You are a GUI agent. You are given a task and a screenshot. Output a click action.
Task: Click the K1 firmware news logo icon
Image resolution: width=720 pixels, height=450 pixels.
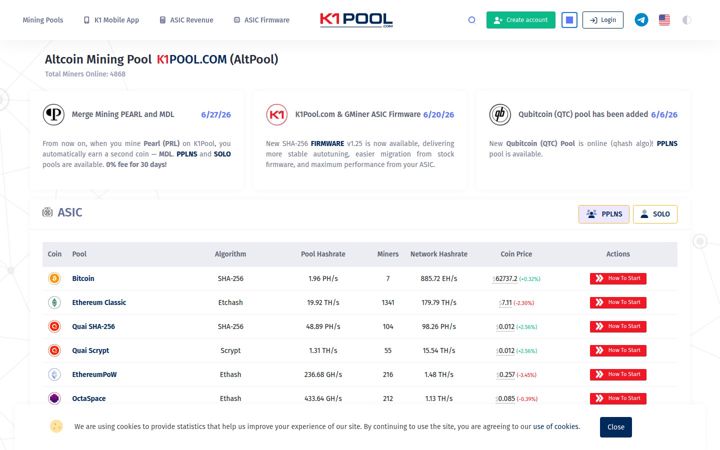[276, 114]
